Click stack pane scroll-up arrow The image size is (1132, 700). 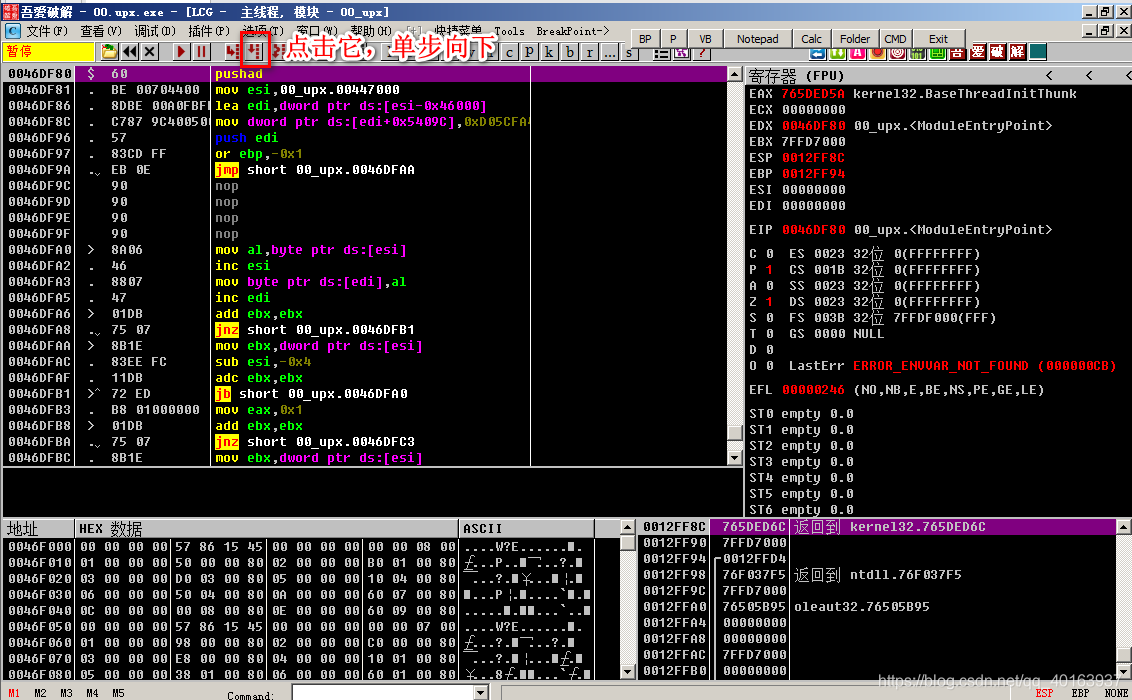click(x=1123, y=528)
